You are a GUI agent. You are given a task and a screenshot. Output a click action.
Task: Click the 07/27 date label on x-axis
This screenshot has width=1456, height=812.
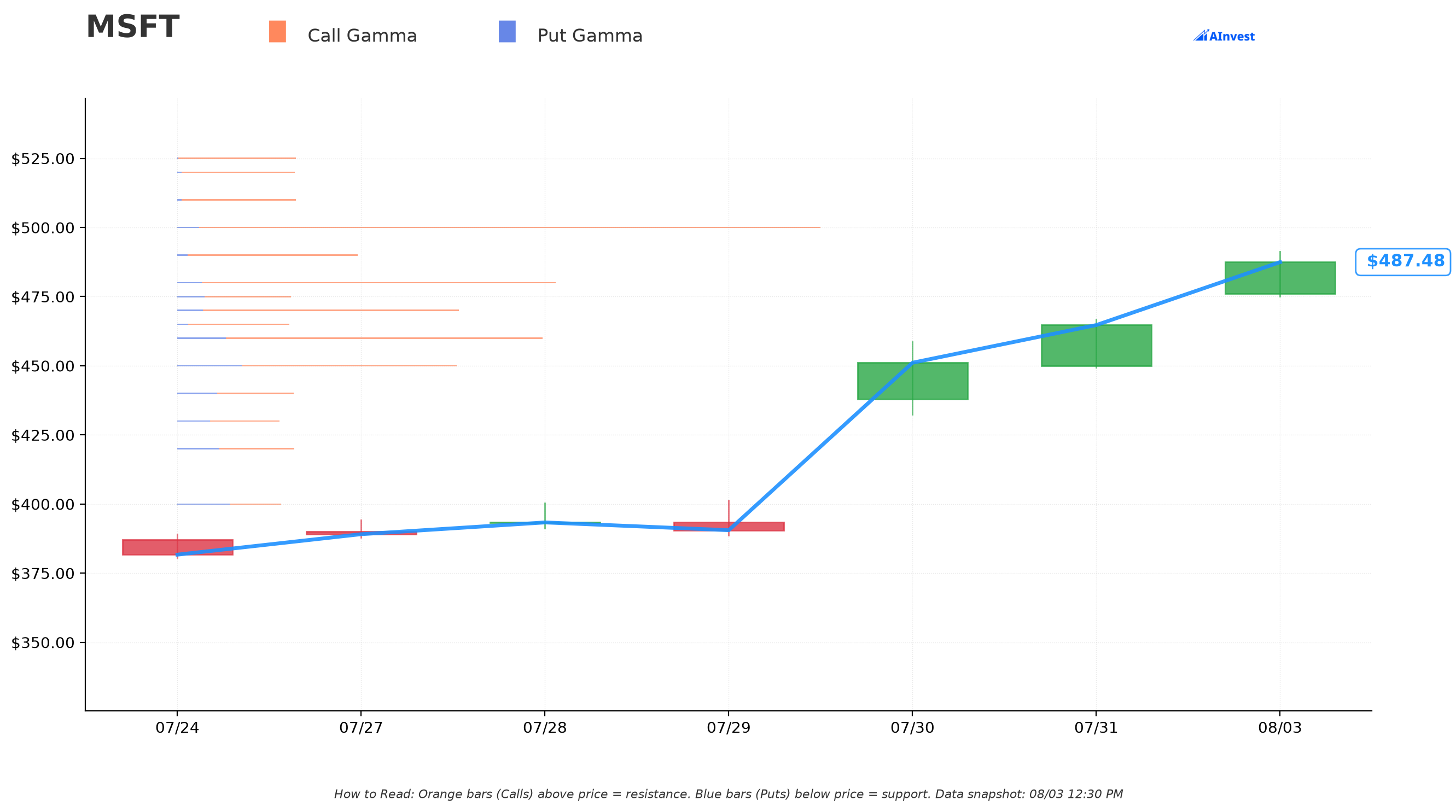click(x=361, y=728)
